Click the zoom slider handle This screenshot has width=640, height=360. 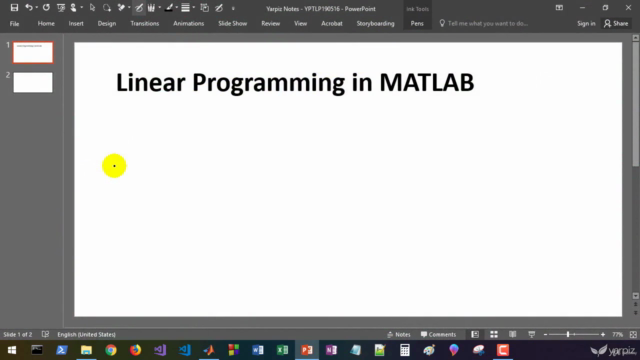568,334
